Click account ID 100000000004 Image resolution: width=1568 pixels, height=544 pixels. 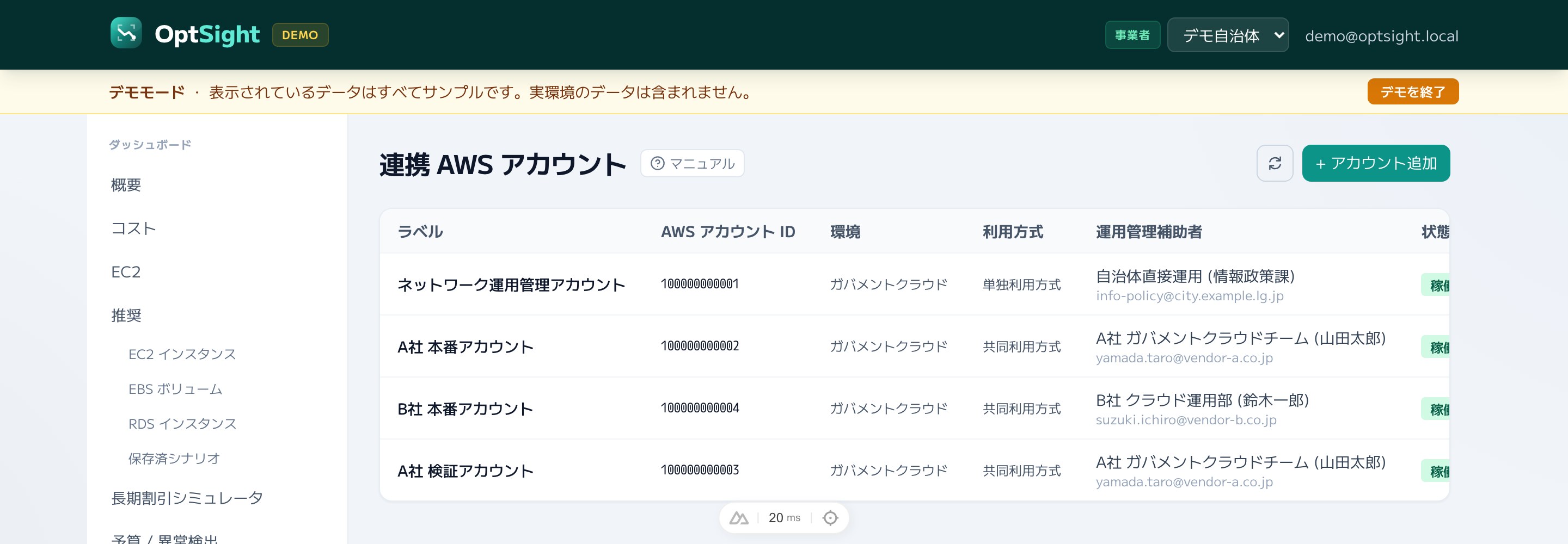click(x=700, y=409)
